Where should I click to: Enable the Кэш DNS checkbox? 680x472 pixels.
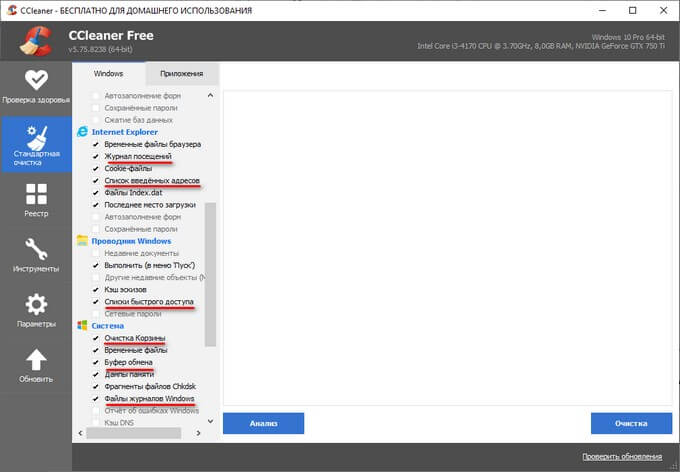click(x=96, y=423)
